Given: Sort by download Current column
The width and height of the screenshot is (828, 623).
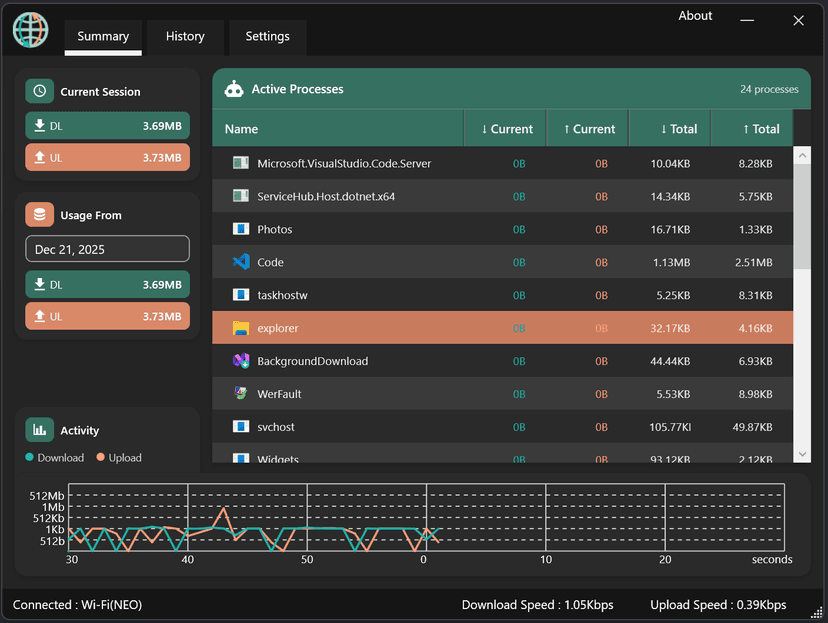Looking at the screenshot, I should [x=505, y=128].
